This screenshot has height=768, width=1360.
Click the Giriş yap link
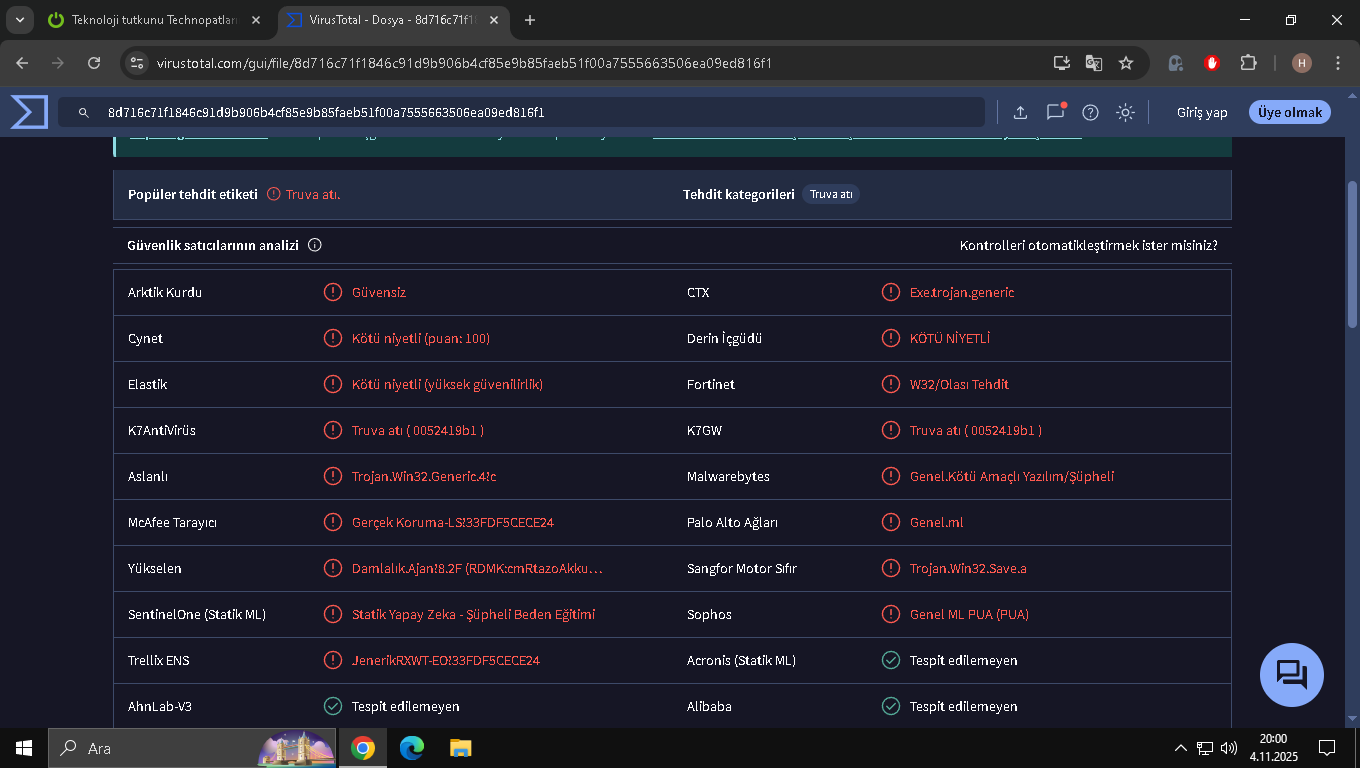pyautogui.click(x=1202, y=112)
